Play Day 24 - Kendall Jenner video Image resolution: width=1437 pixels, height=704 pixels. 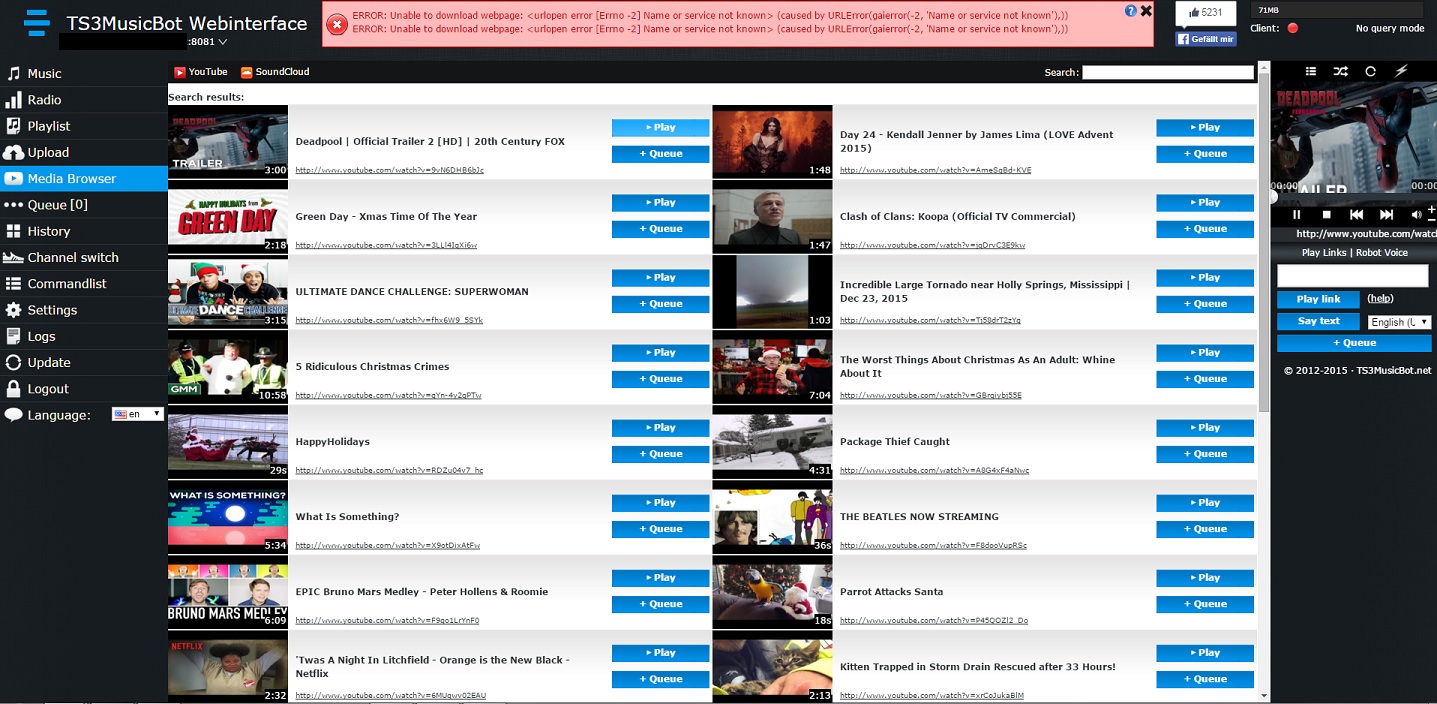[1205, 128]
